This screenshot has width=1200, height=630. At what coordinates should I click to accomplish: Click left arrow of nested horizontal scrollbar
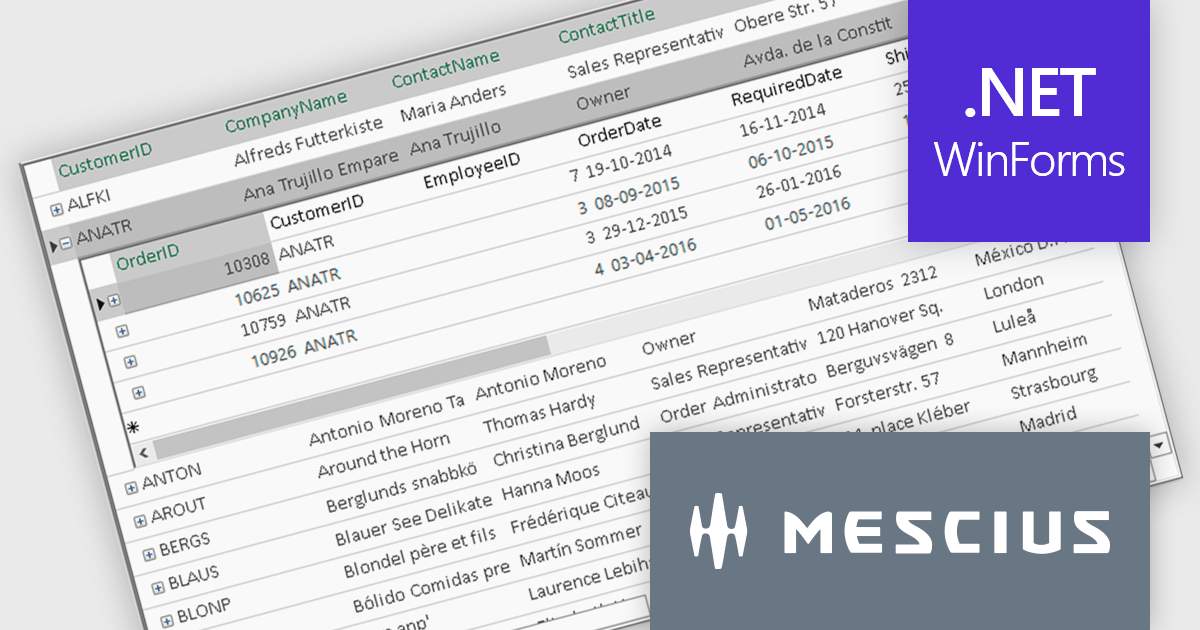145,452
